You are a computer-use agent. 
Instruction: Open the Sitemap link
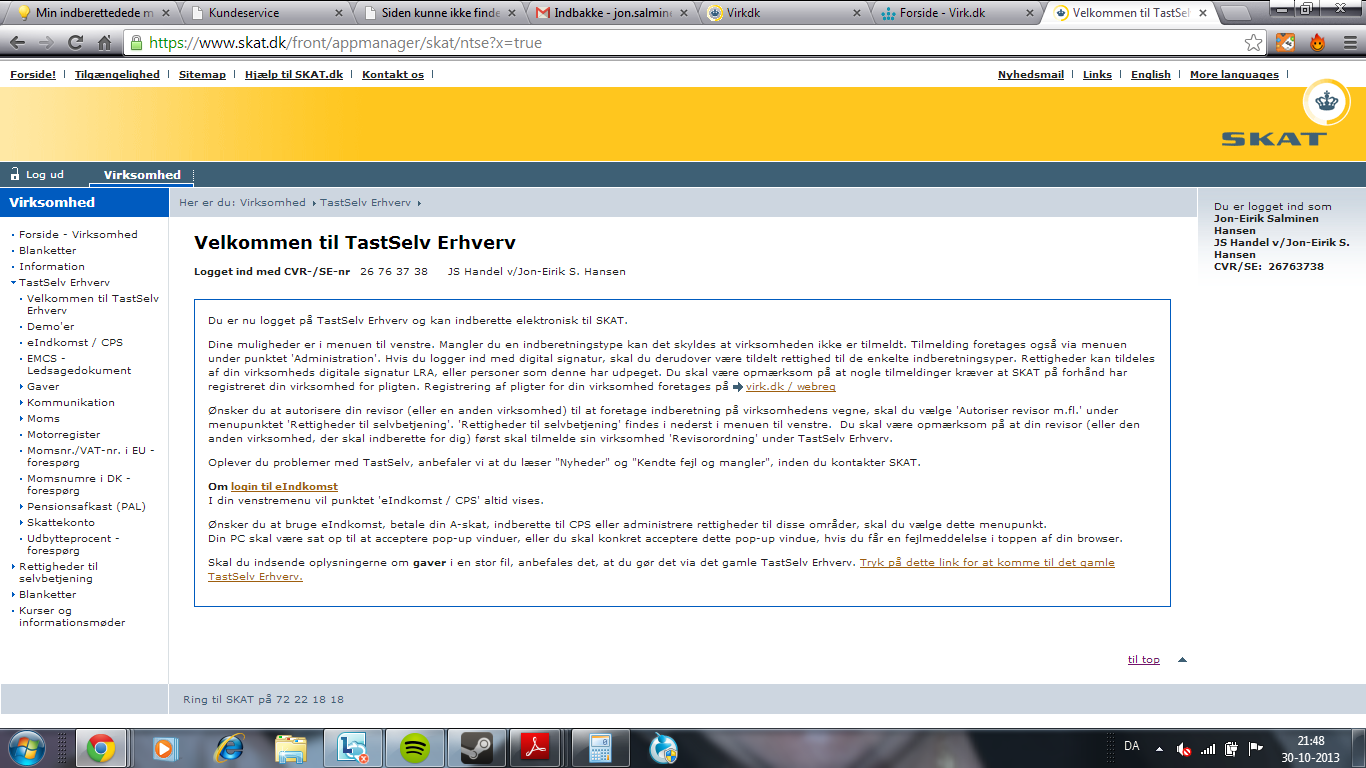click(202, 75)
